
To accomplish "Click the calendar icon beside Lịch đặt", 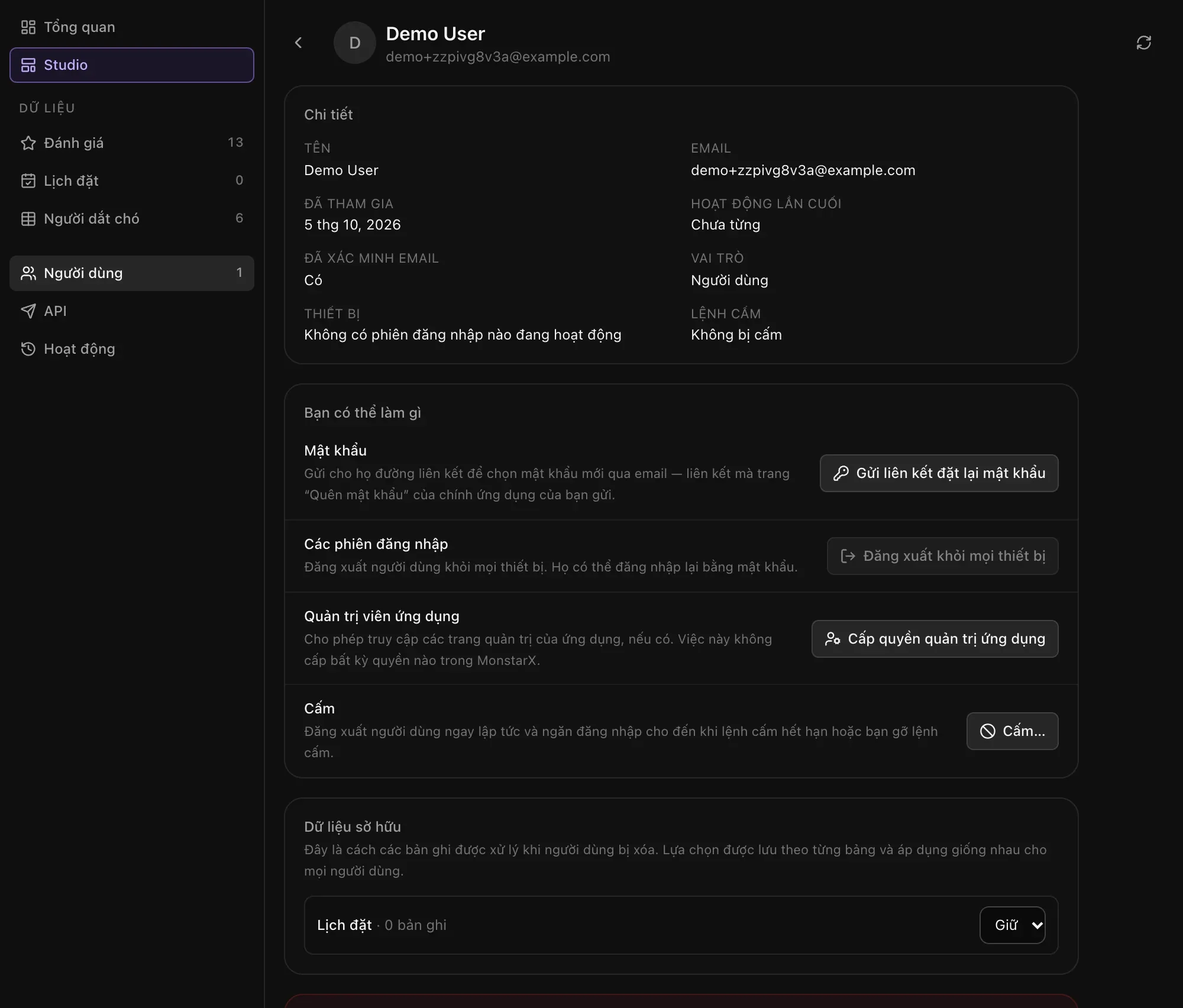I will (x=28, y=180).
